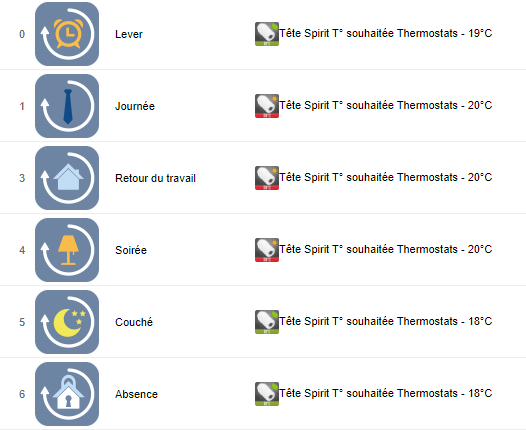526x430 pixels.
Task: Select the house Retour du travail icon
Action: [x=67, y=178]
